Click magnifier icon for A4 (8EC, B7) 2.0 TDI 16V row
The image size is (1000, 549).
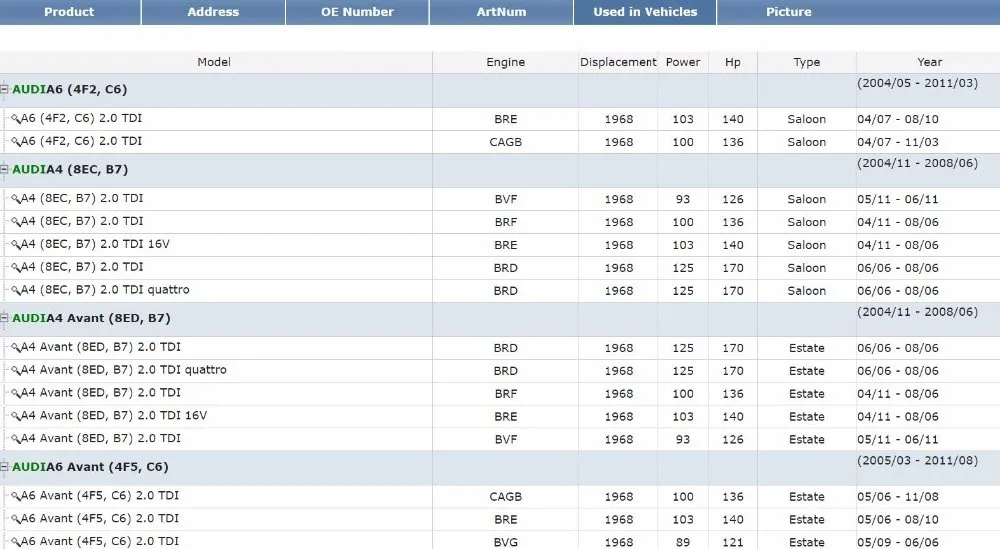pyautogui.click(x=16, y=245)
